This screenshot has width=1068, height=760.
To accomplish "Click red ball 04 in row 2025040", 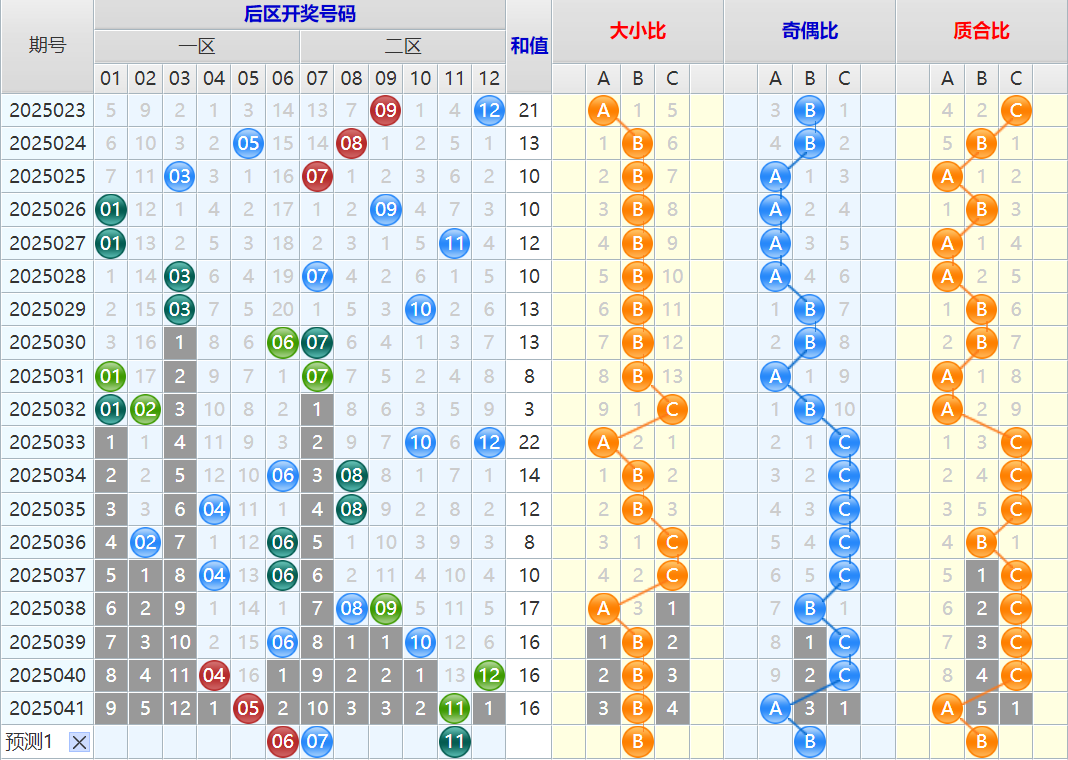I will [x=214, y=675].
